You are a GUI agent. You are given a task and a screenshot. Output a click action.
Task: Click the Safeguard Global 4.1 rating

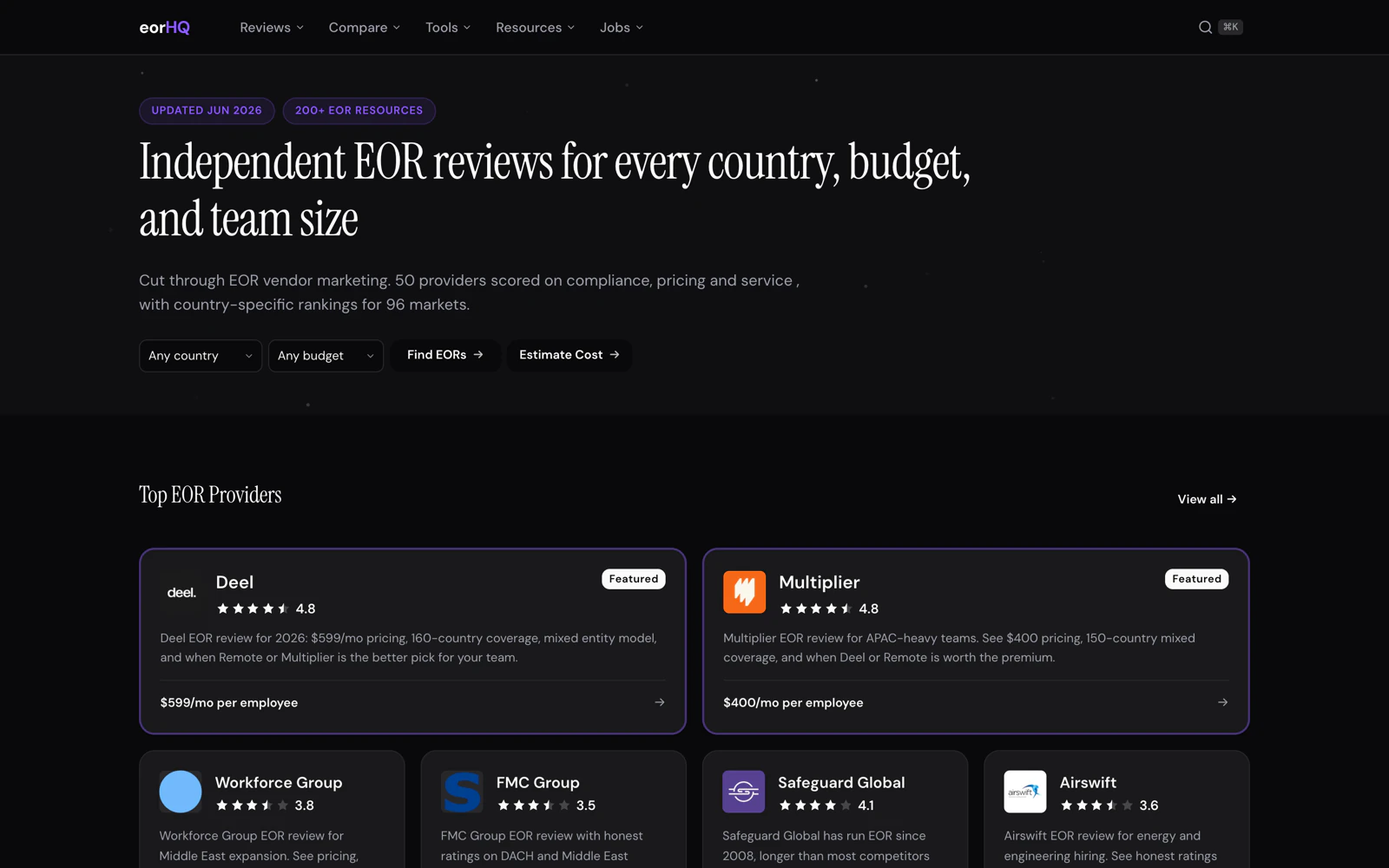pyautogui.click(x=826, y=806)
